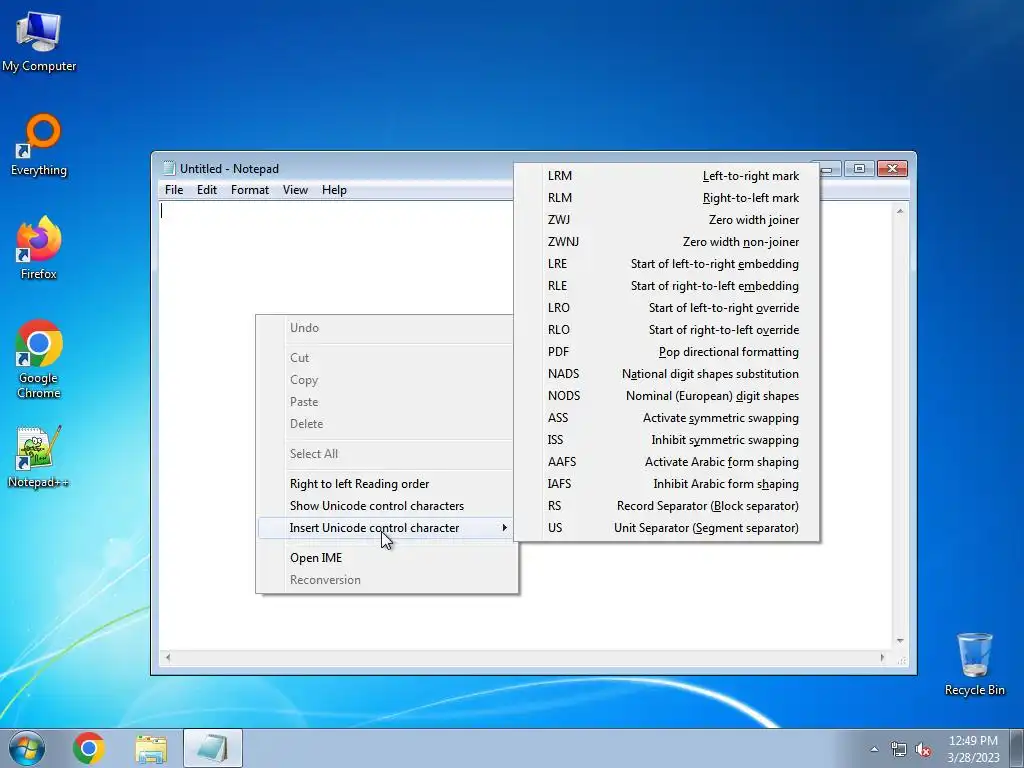Open Firefox desktop shortcut
Viewport: 1024px width, 768px height.
[39, 248]
